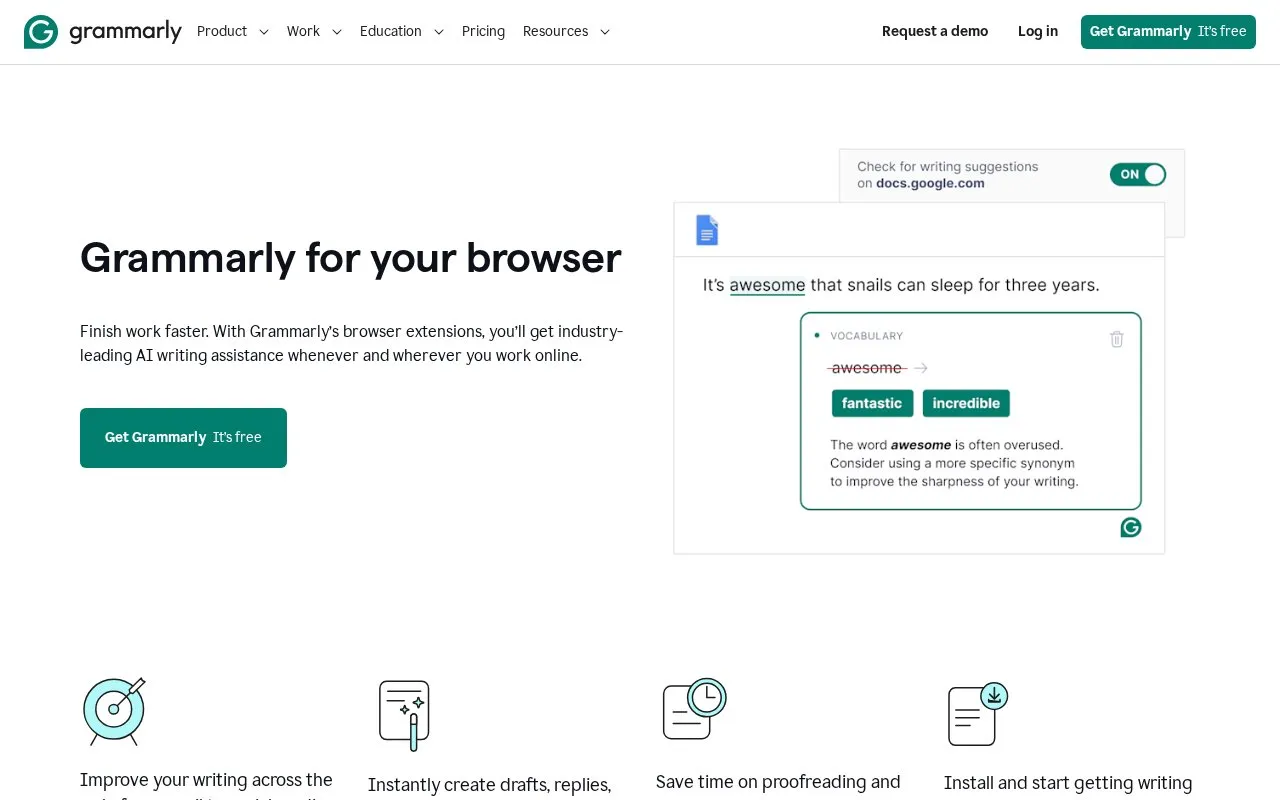The image size is (1280, 800).
Task: Click the target and dart icon
Action: click(x=114, y=711)
